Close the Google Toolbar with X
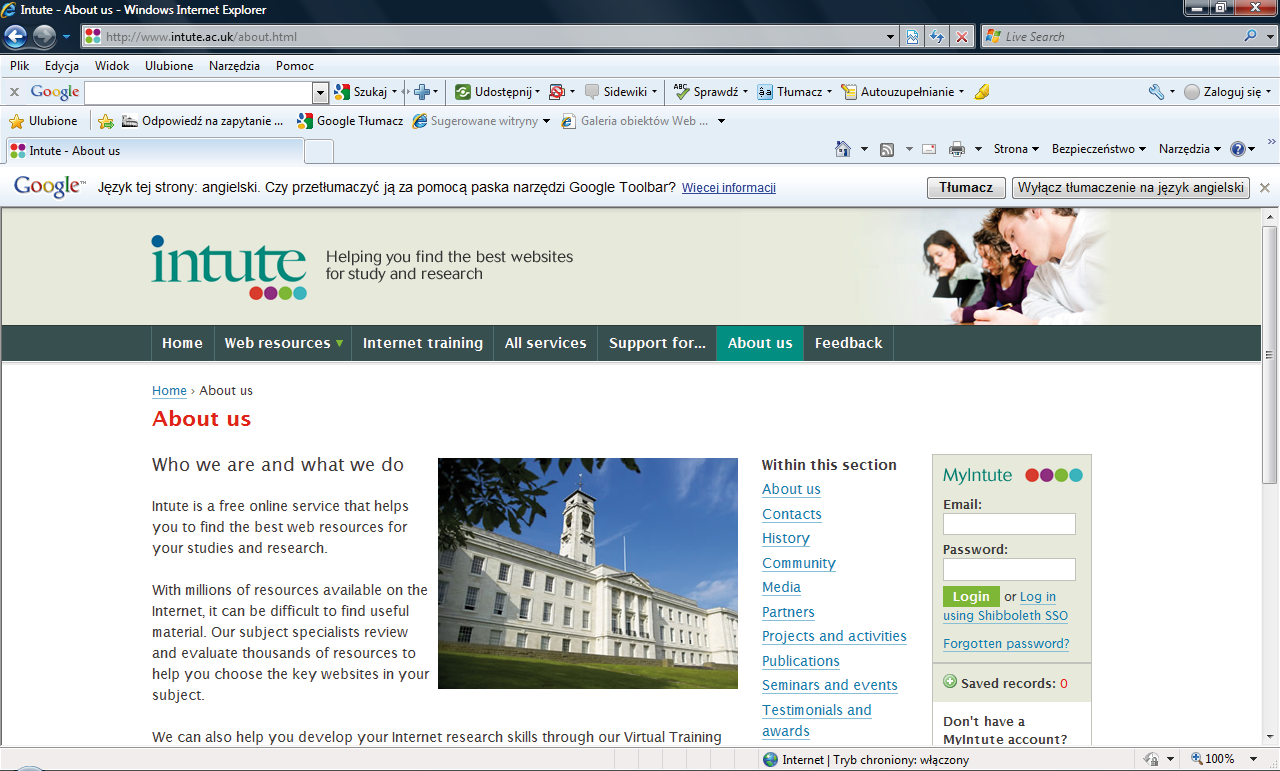Screen dimensions: 1280x771 click(x=14, y=92)
